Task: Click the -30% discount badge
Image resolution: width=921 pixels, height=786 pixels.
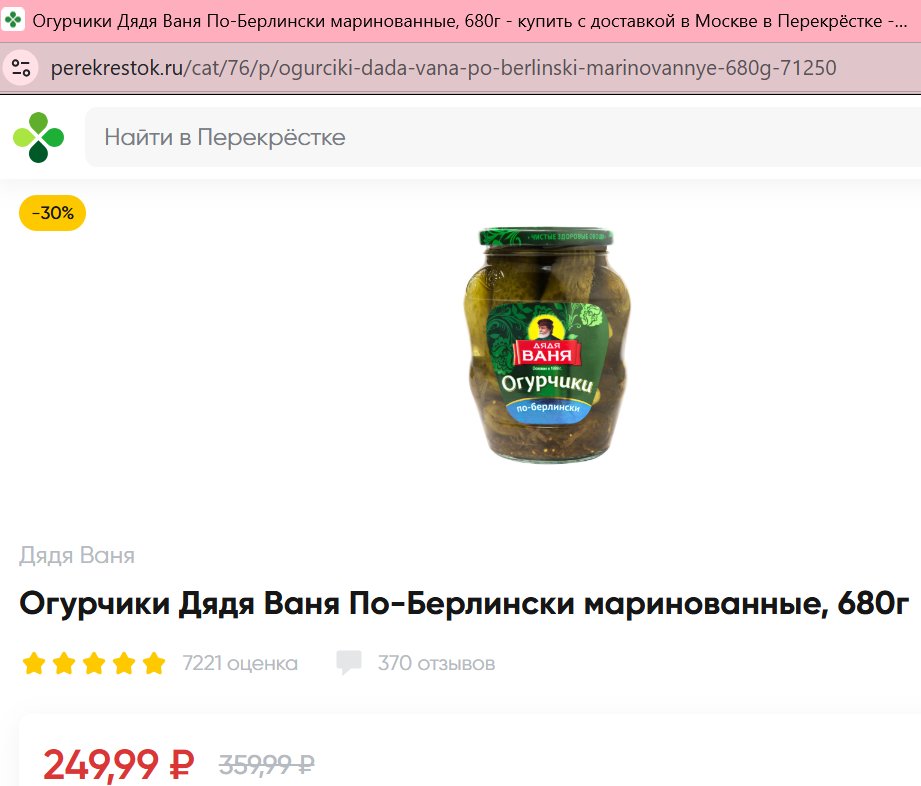Action: (52, 213)
